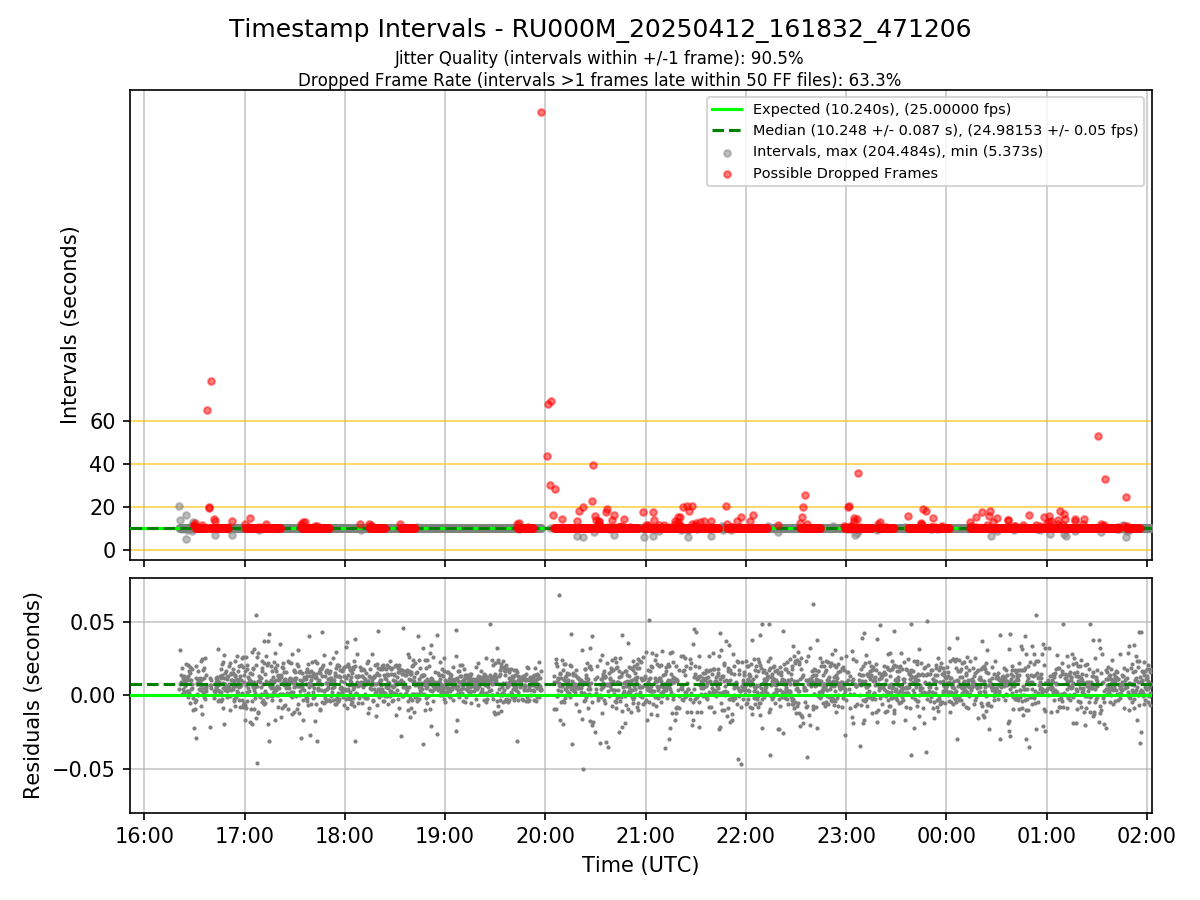1200x900 pixels.
Task: Click the red point above 60 near 16:40
Action: tap(211, 381)
